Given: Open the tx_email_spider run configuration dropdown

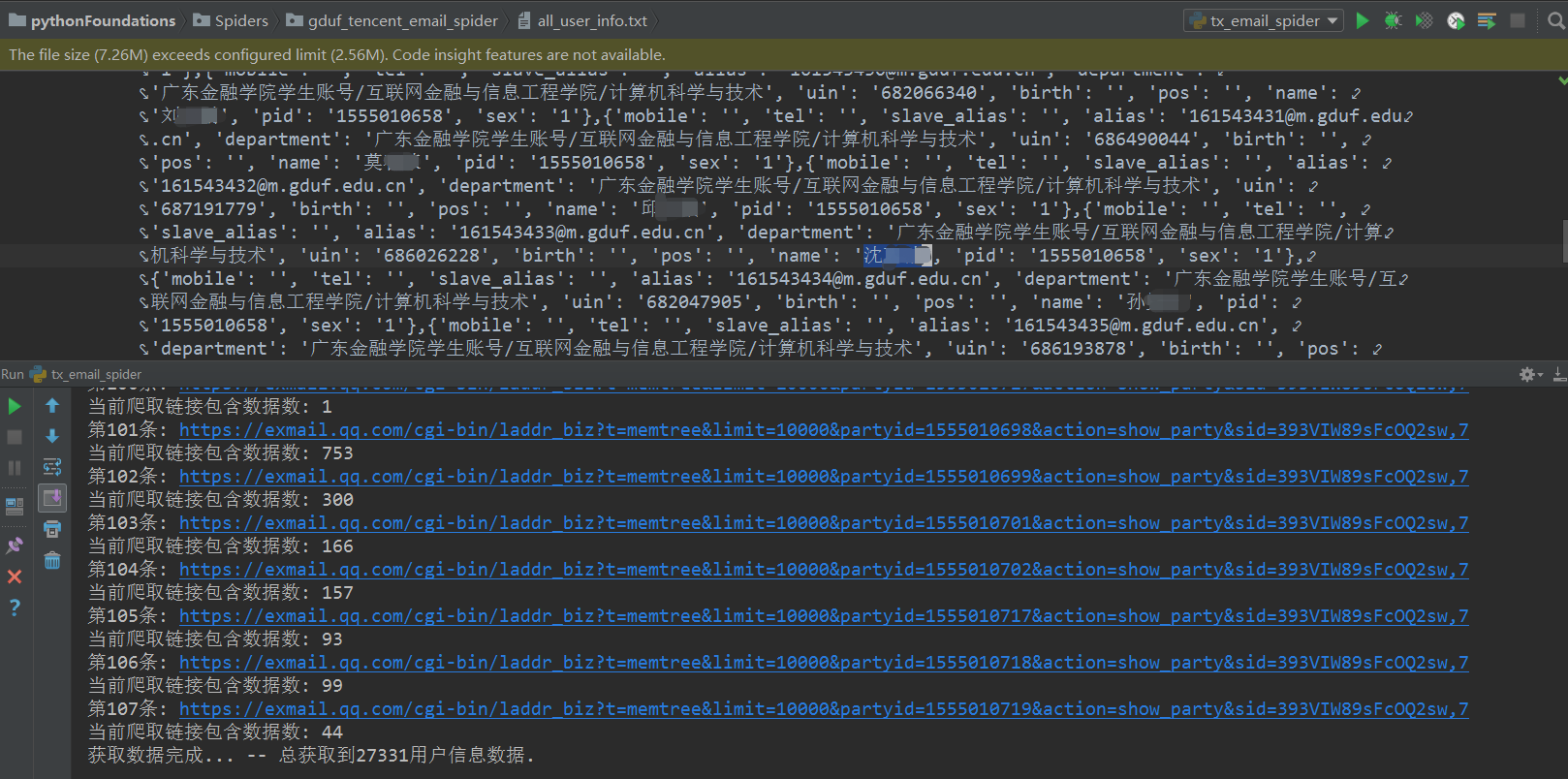Looking at the screenshot, I should (1264, 20).
